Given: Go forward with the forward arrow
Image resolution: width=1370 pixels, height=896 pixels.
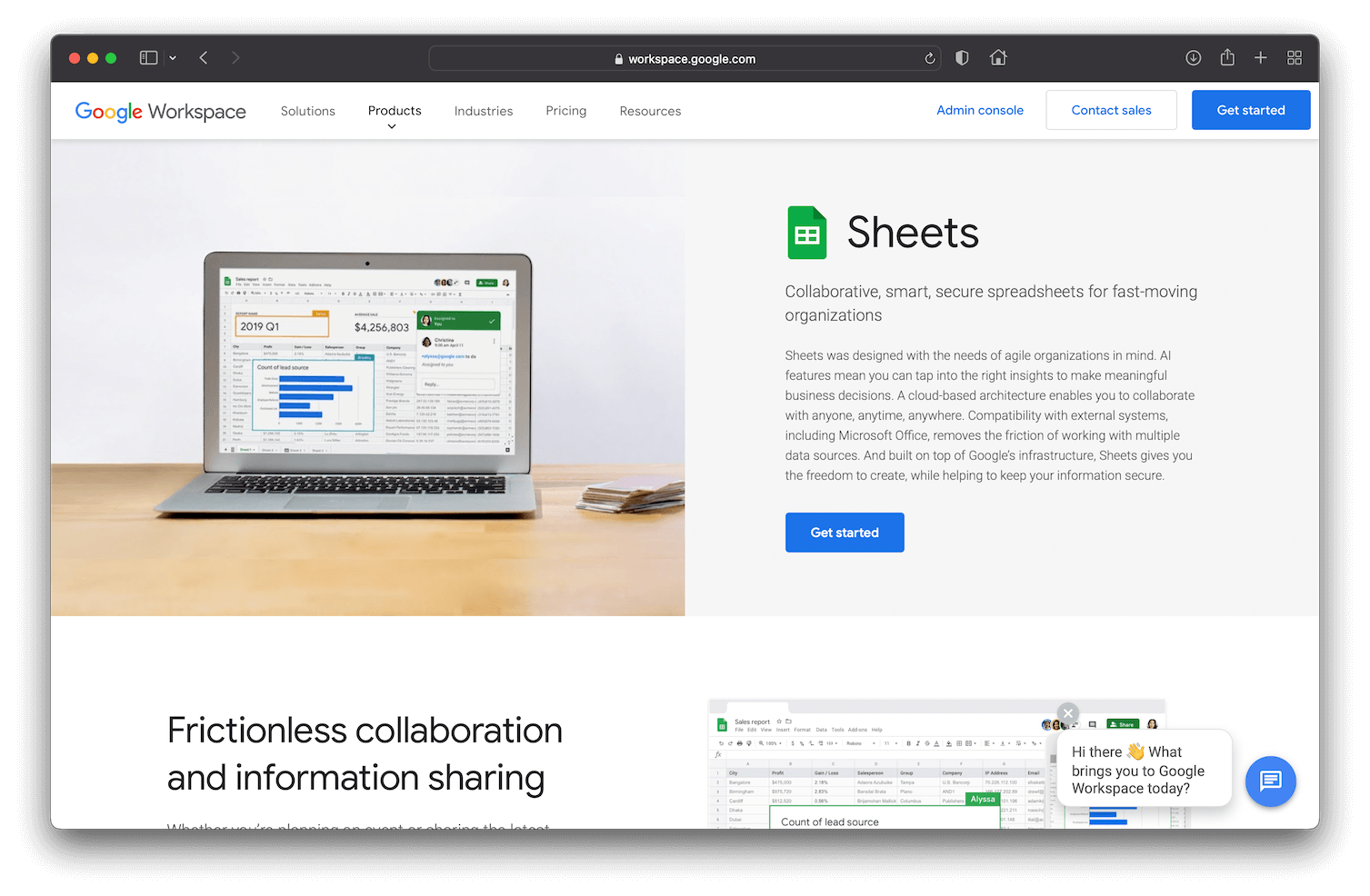Looking at the screenshot, I should (x=235, y=58).
